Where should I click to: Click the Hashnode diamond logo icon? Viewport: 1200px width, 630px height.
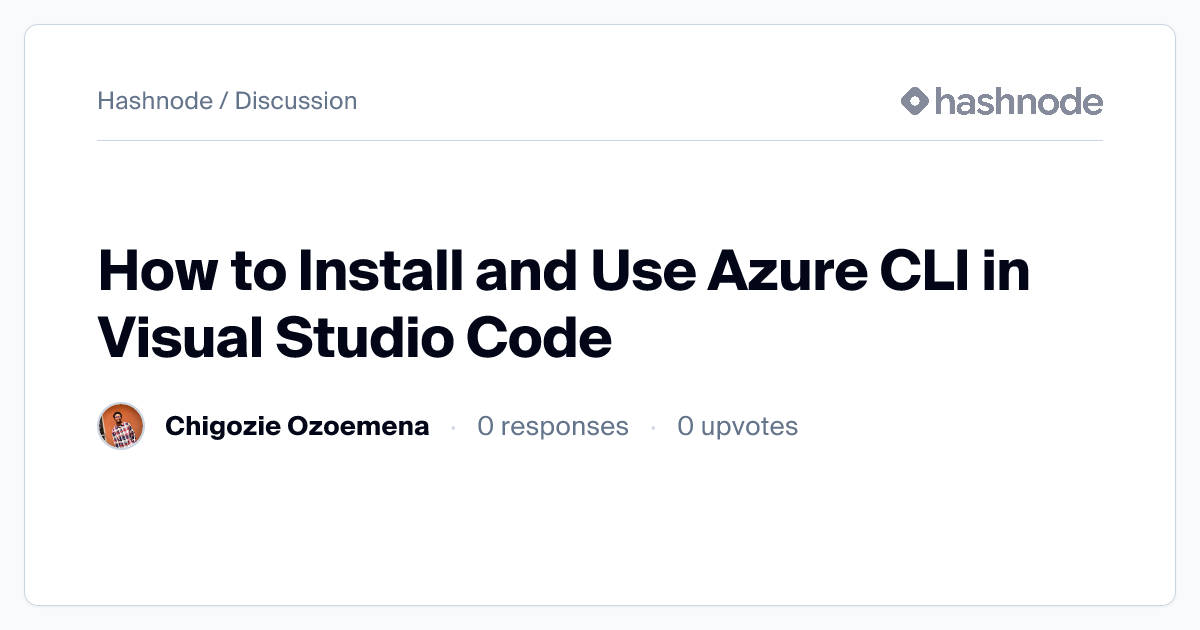click(x=915, y=101)
